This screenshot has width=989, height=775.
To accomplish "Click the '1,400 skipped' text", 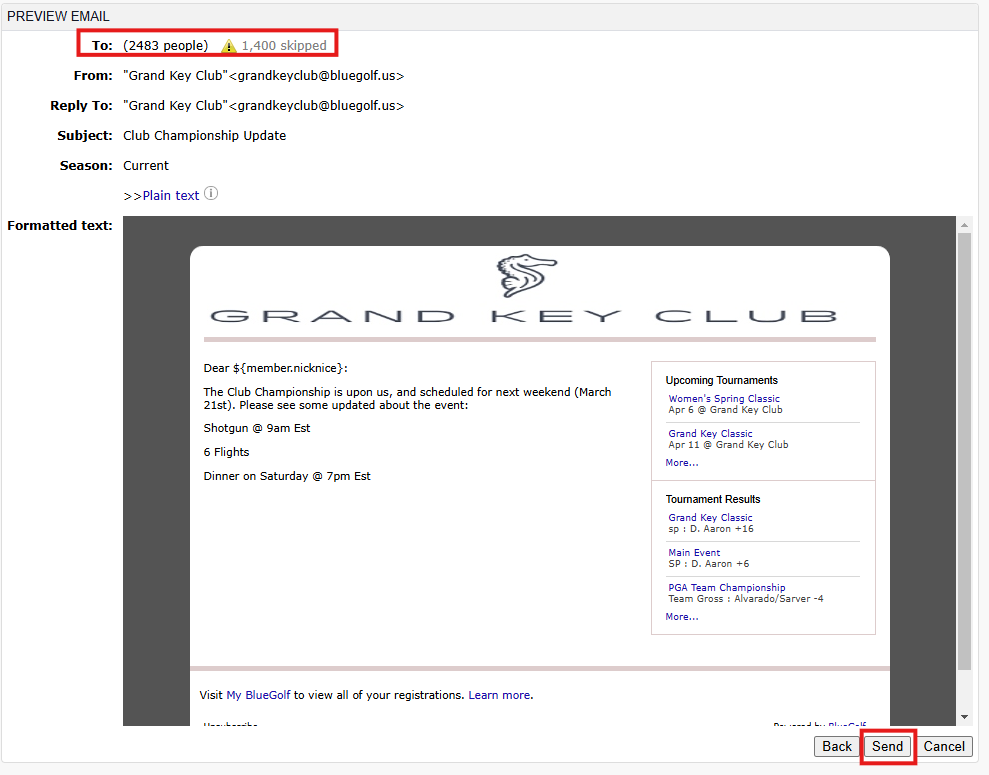I will coord(284,46).
